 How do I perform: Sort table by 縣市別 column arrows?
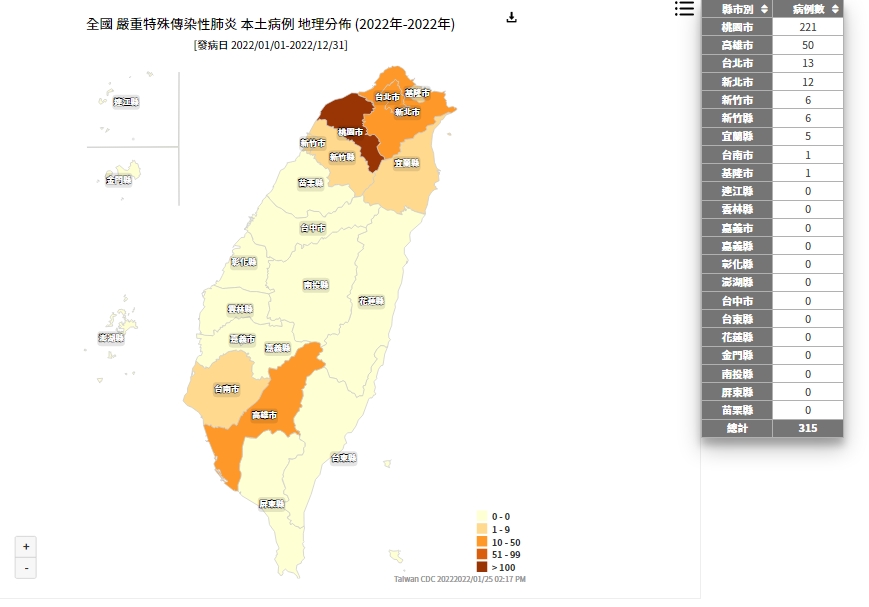coord(764,9)
